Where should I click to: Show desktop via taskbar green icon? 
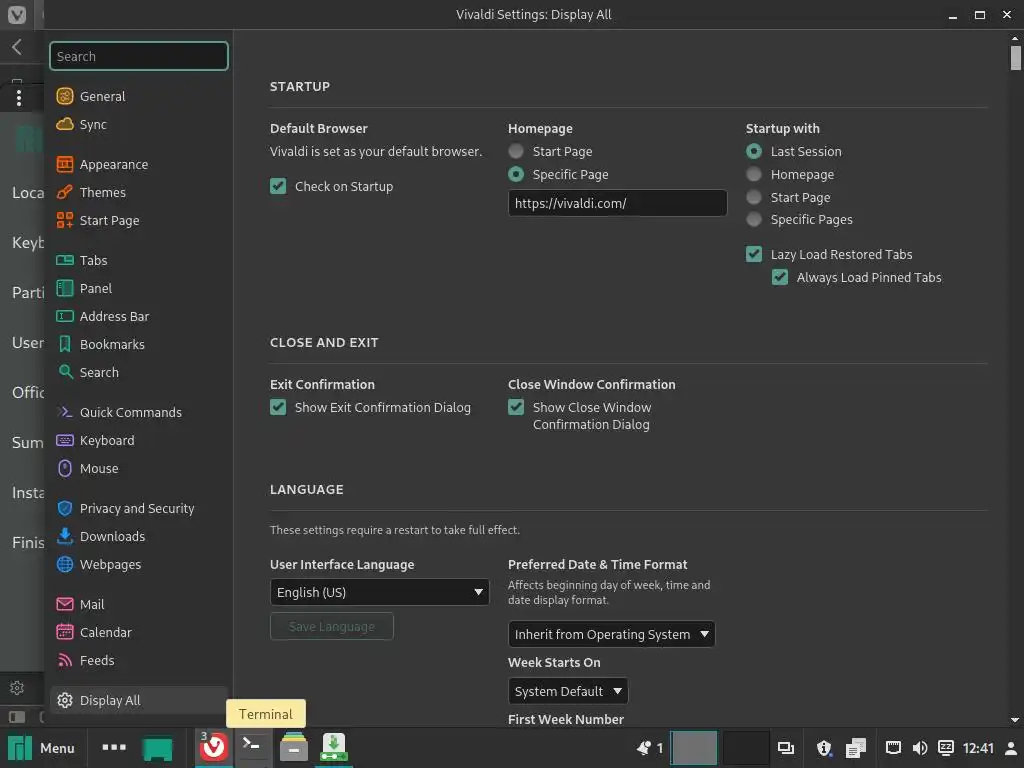click(157, 748)
